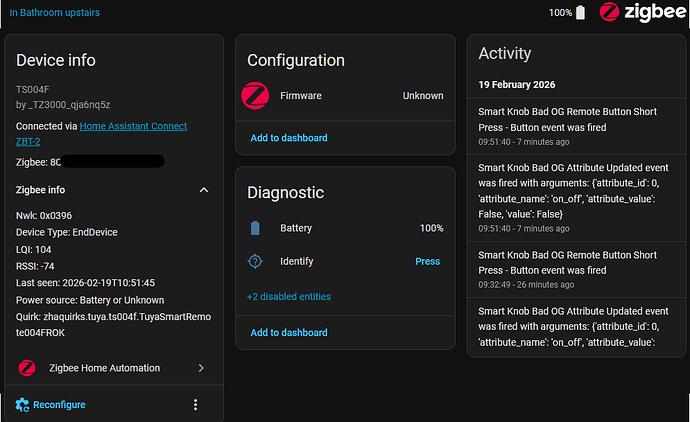Add Diagnostic entities to dashboard
The image size is (690, 422).
(288, 332)
